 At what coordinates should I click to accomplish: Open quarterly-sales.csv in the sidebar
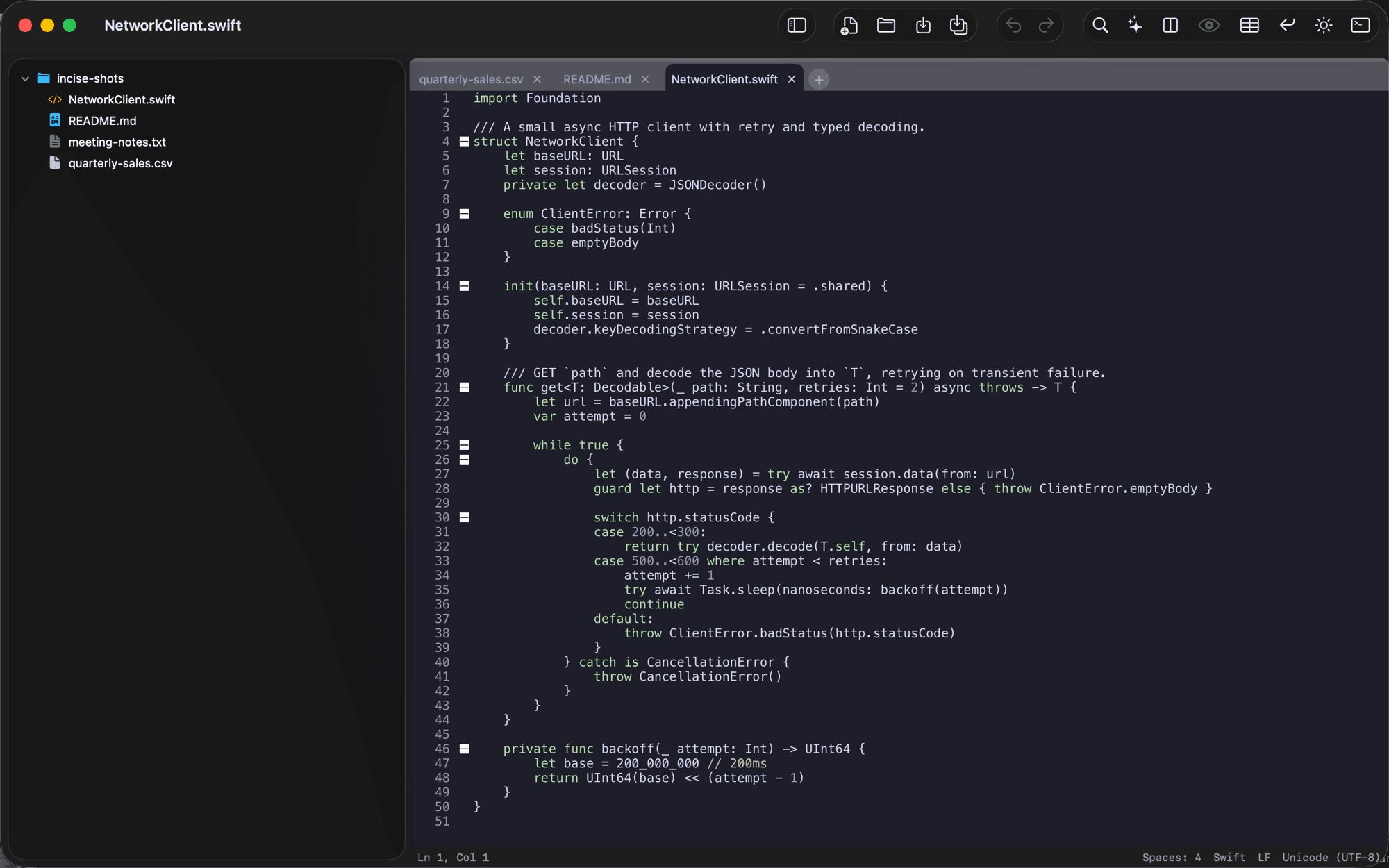coord(120,163)
